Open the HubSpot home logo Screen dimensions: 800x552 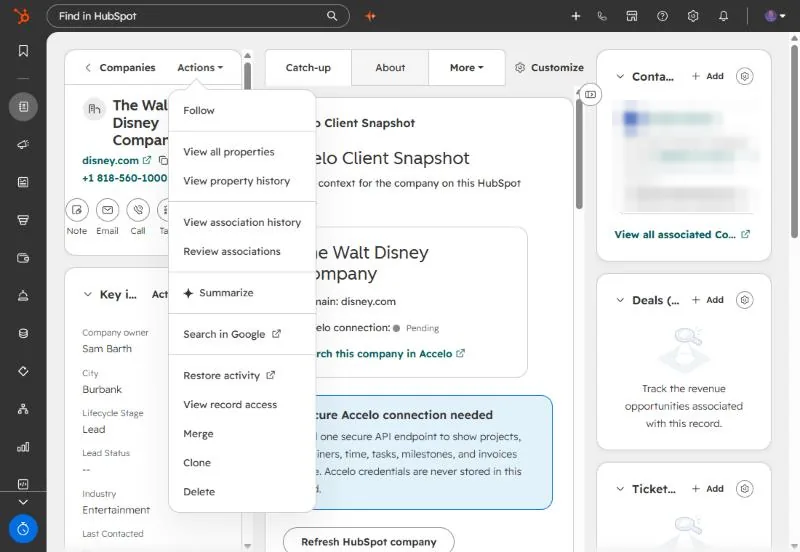coord(21,16)
